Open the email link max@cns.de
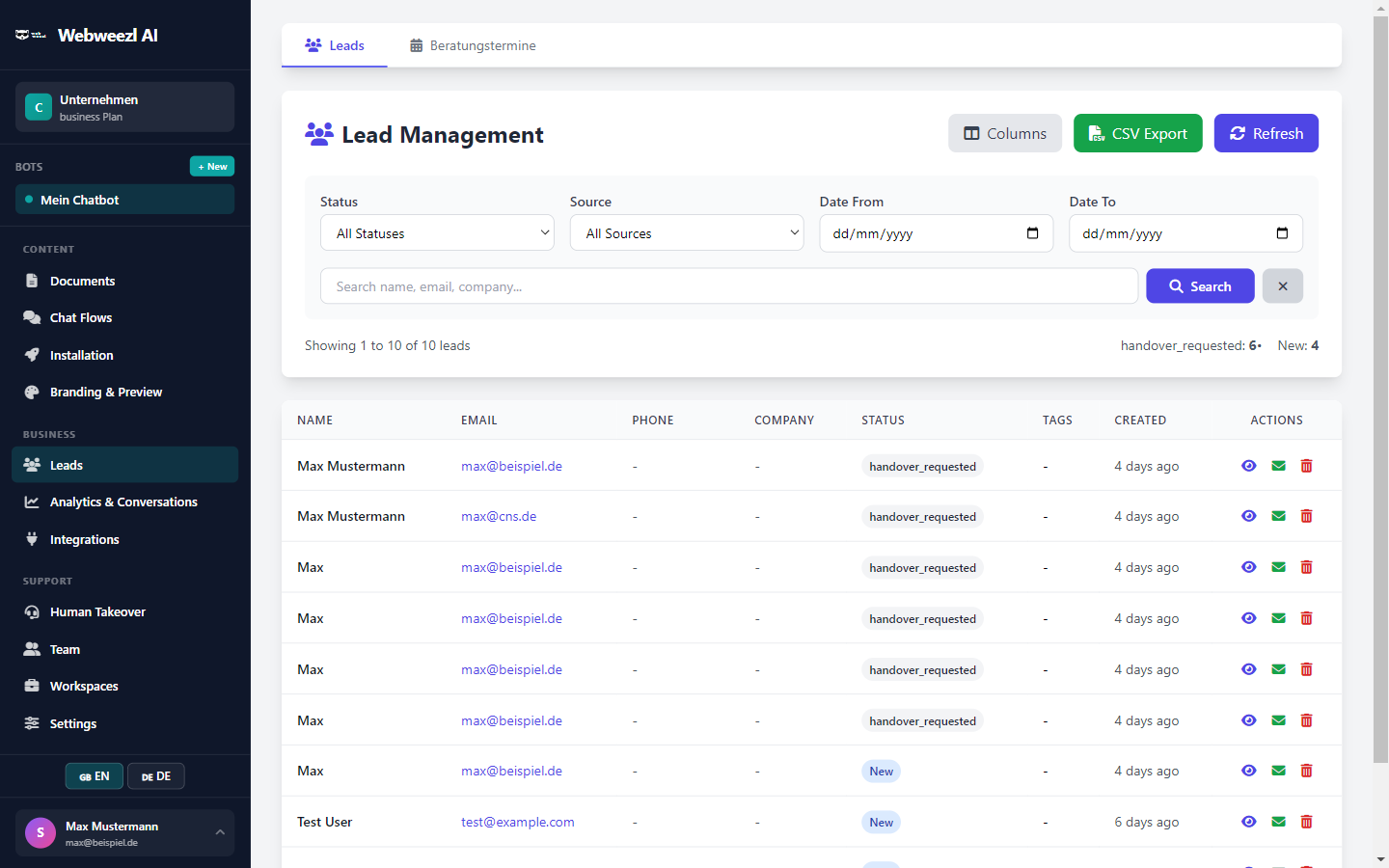Viewport: 1389px width, 868px height. coord(499,516)
